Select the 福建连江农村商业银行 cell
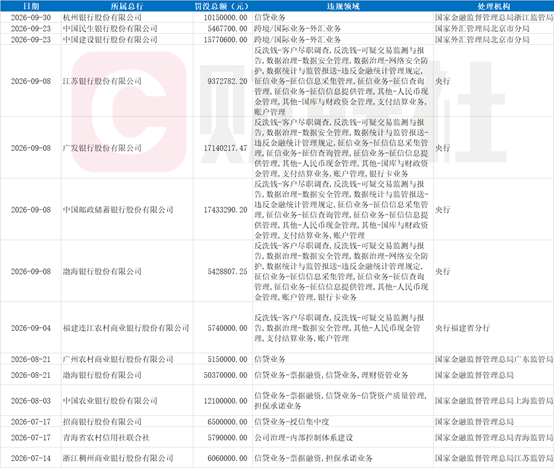The height and width of the screenshot is (468, 554). click(127, 328)
